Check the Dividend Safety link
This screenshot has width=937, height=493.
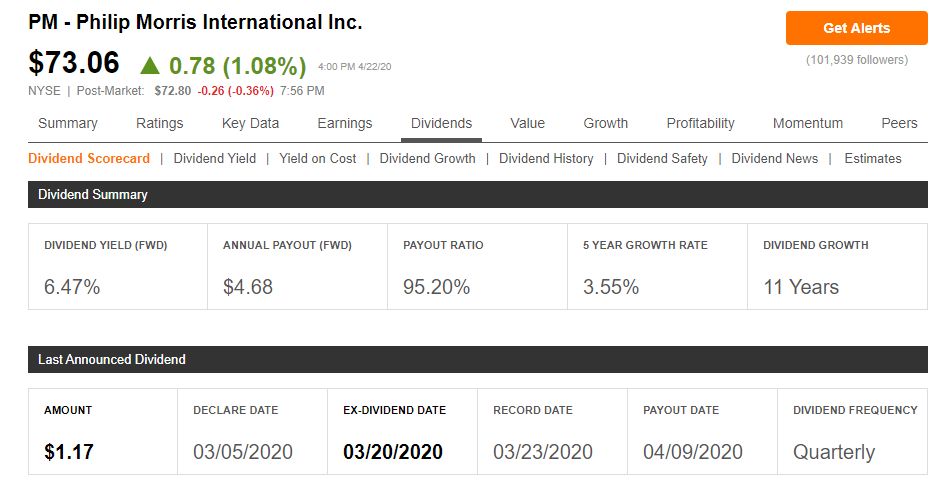(x=662, y=158)
